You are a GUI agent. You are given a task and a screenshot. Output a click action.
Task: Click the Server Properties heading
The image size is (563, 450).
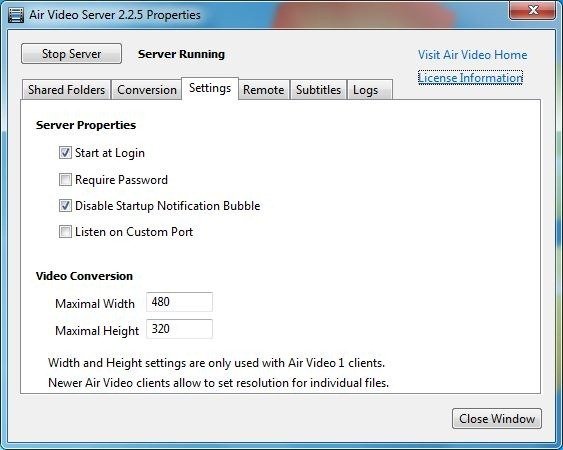point(86,125)
